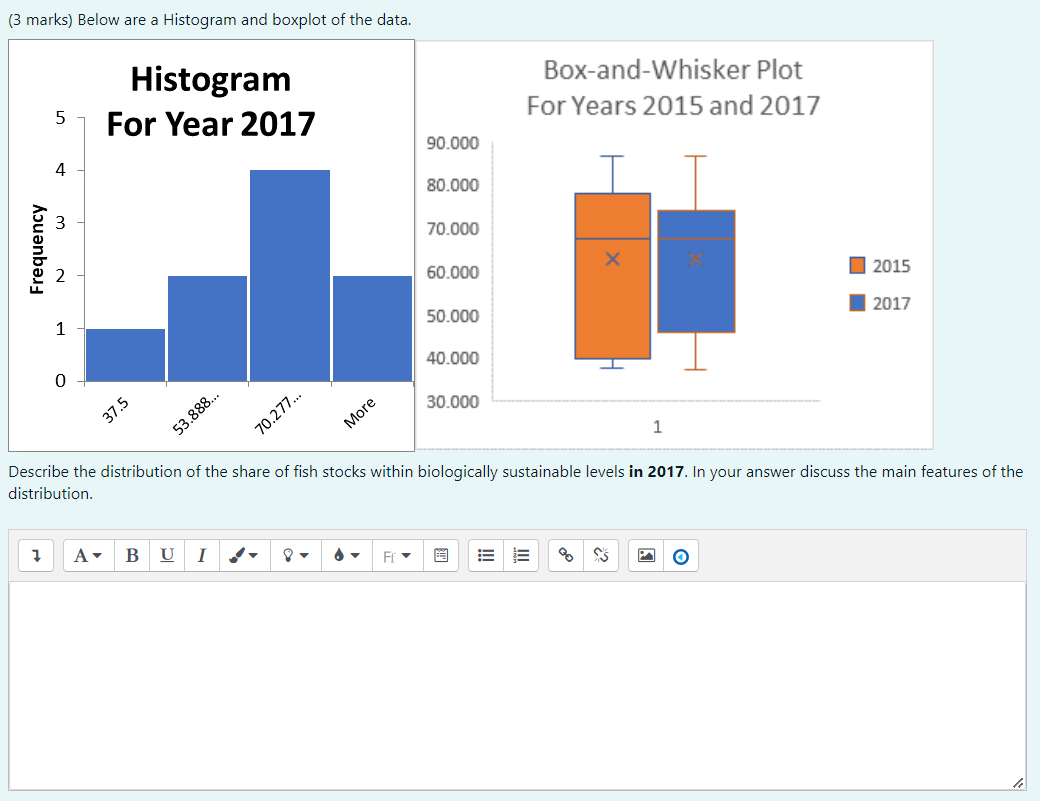This screenshot has width=1040, height=801.
Task: Click the unlink icon
Action: click(x=601, y=556)
